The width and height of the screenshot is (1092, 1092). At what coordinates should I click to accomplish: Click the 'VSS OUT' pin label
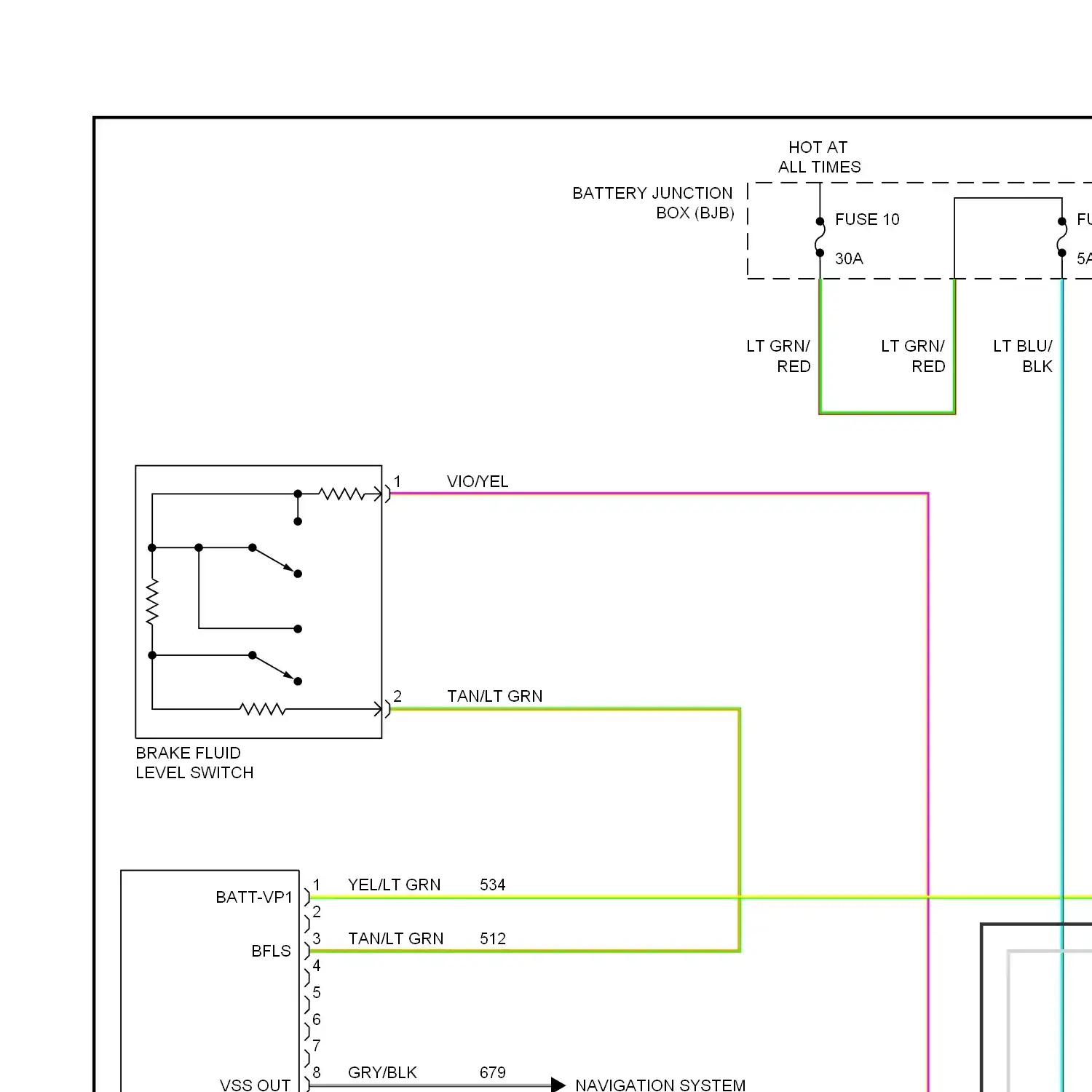[255, 1085]
